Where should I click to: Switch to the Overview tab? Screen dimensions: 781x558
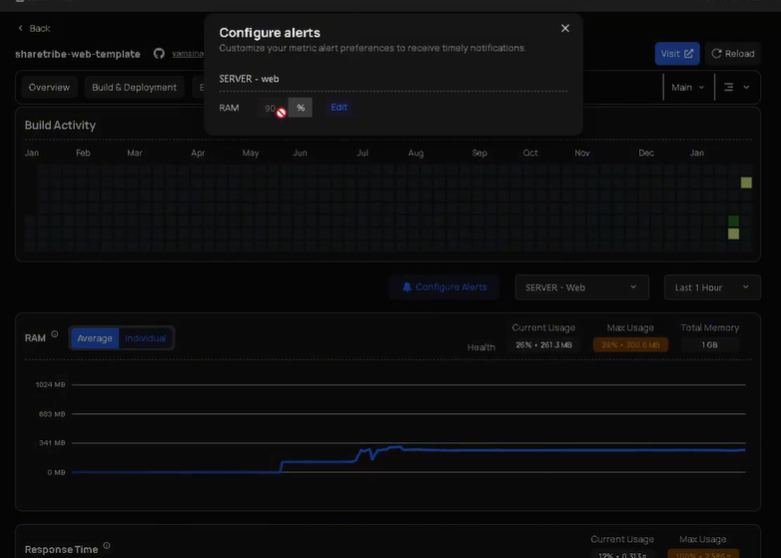tap(49, 87)
